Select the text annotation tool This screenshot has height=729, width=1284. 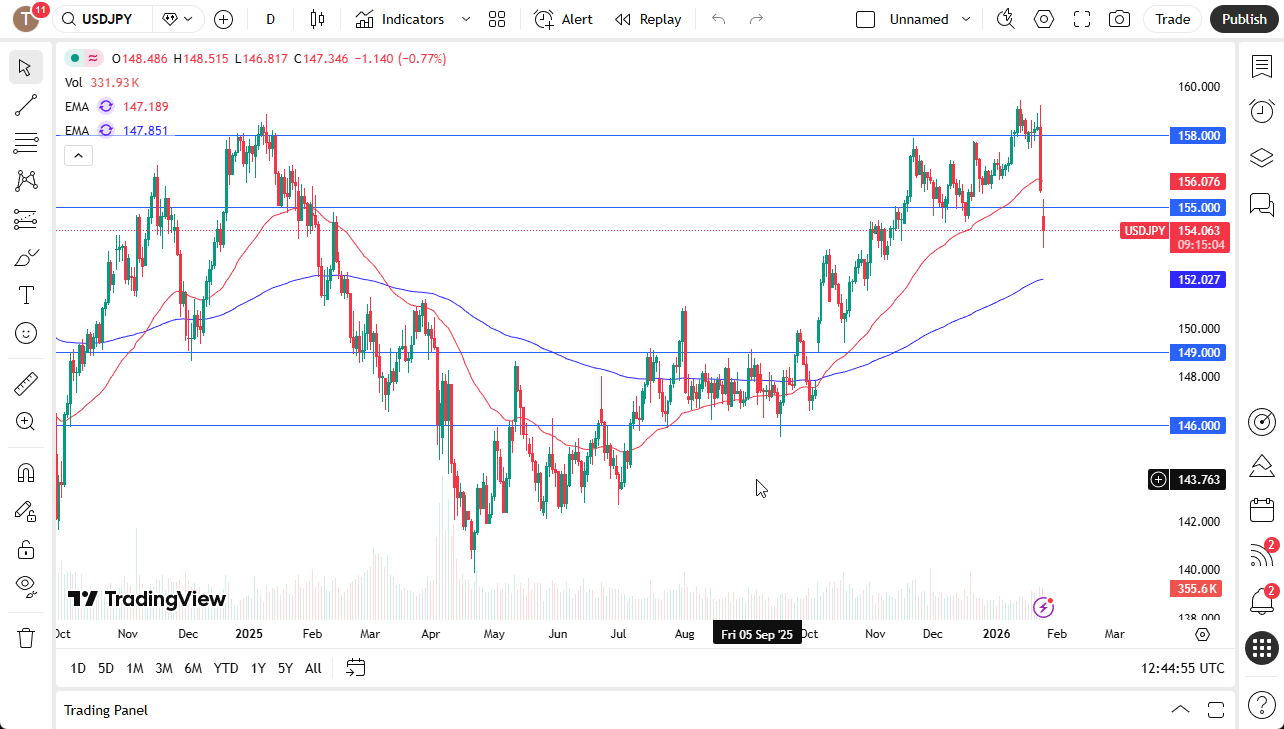[x=26, y=295]
